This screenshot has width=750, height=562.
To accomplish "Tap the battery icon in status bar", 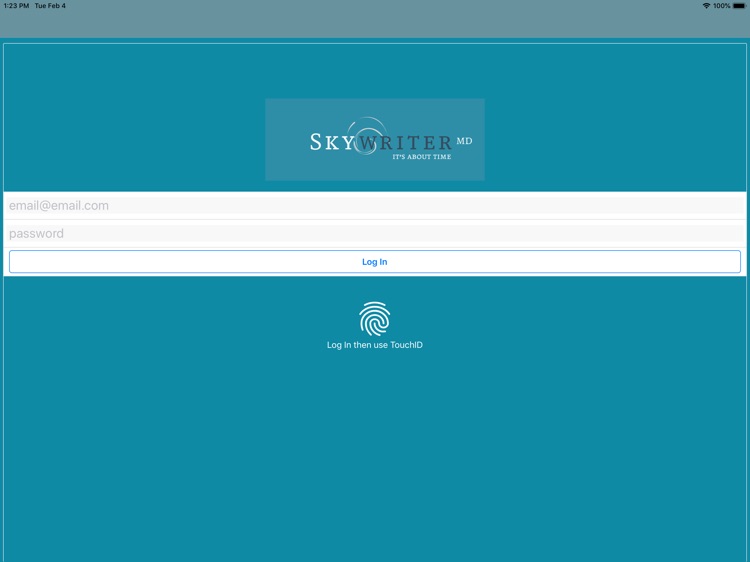I will coord(739,6).
